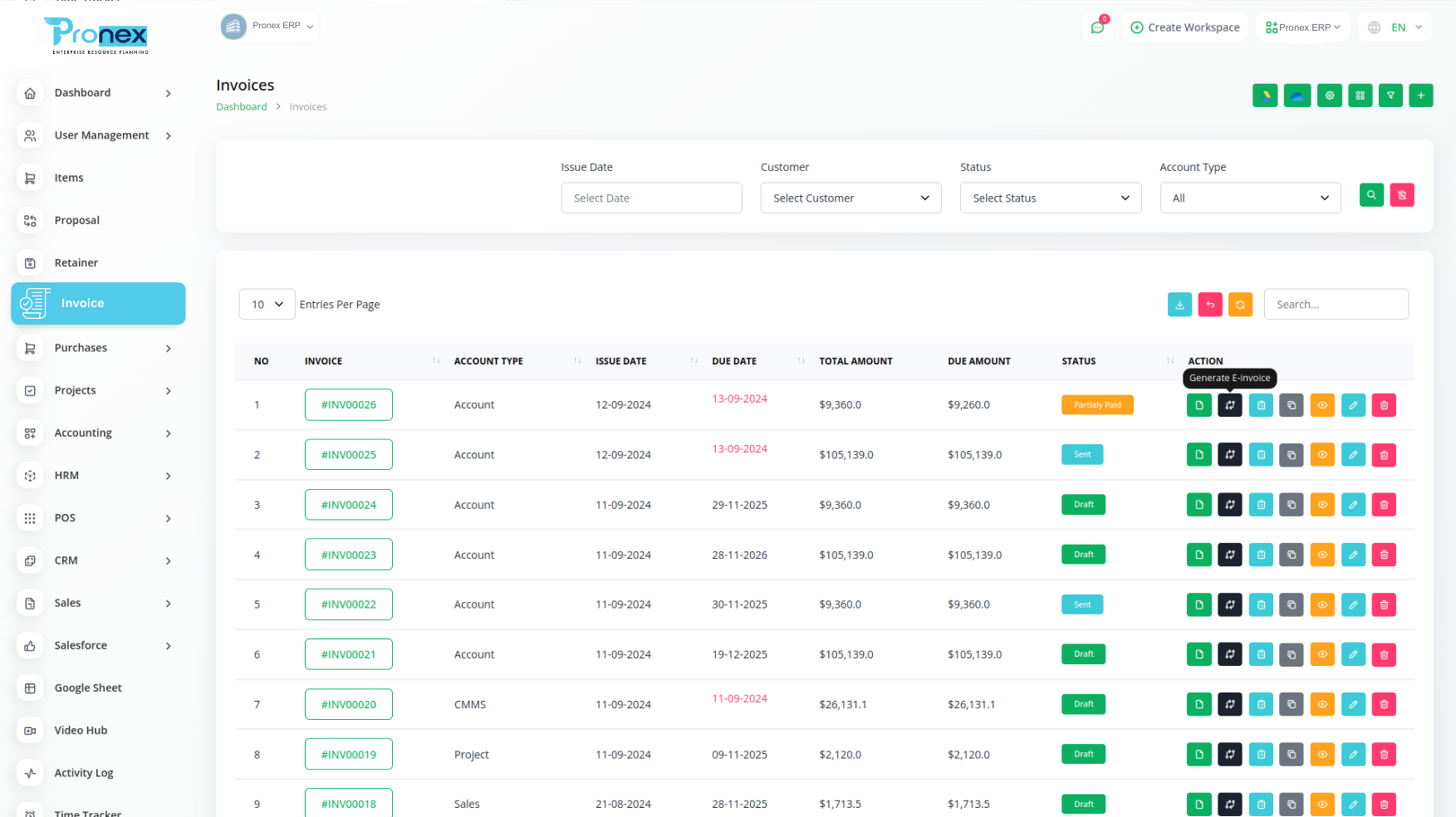View invoice #INV00023 with eye icon

[1322, 555]
